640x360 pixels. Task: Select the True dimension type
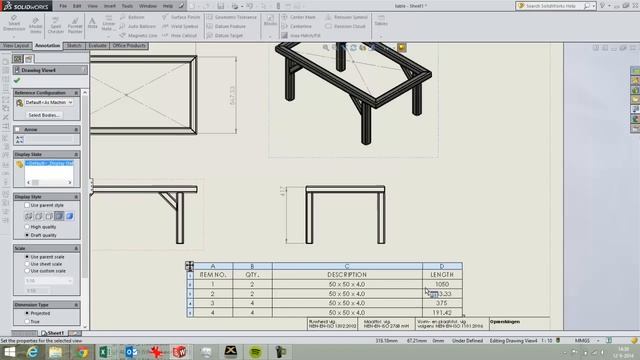coord(27,321)
